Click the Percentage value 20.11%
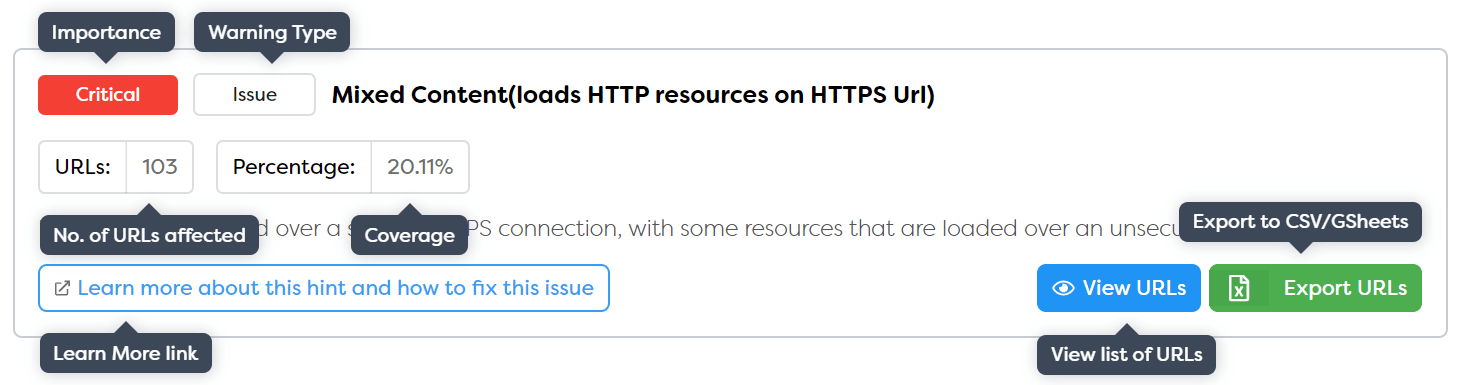 click(420, 167)
